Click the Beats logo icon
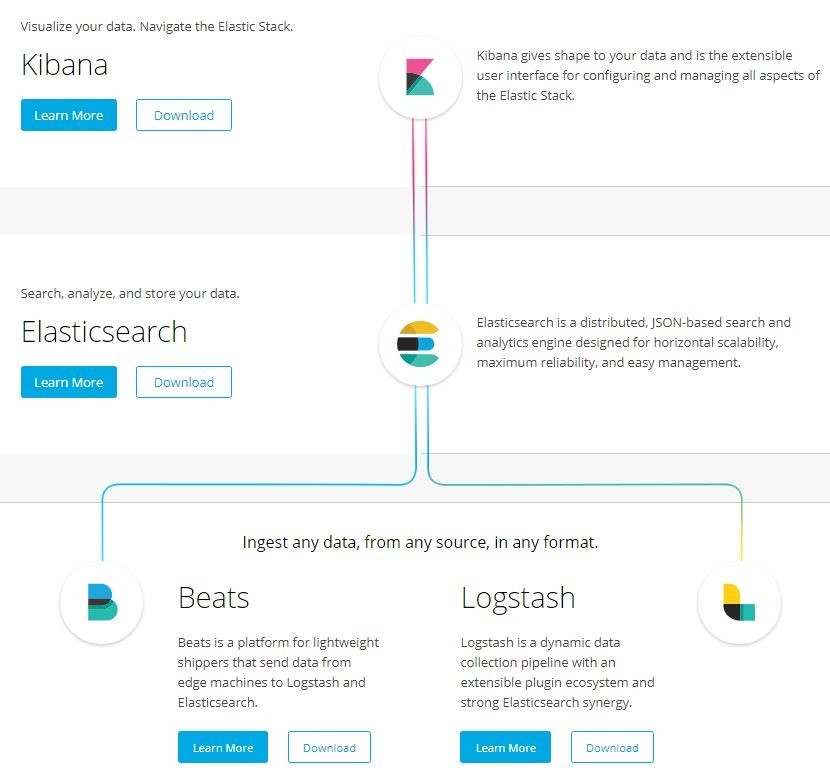This screenshot has height=774, width=830. point(102,602)
